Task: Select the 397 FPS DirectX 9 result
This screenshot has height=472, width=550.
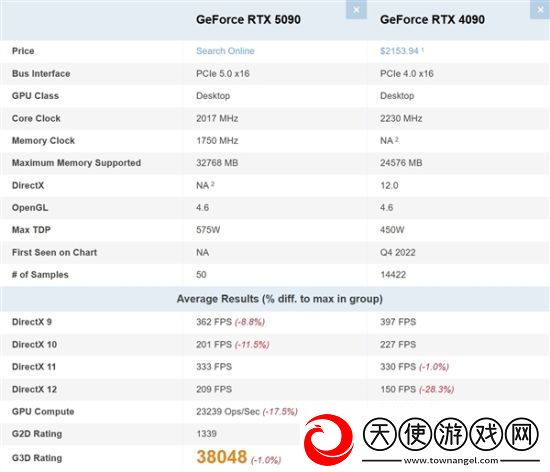Action: click(x=398, y=322)
